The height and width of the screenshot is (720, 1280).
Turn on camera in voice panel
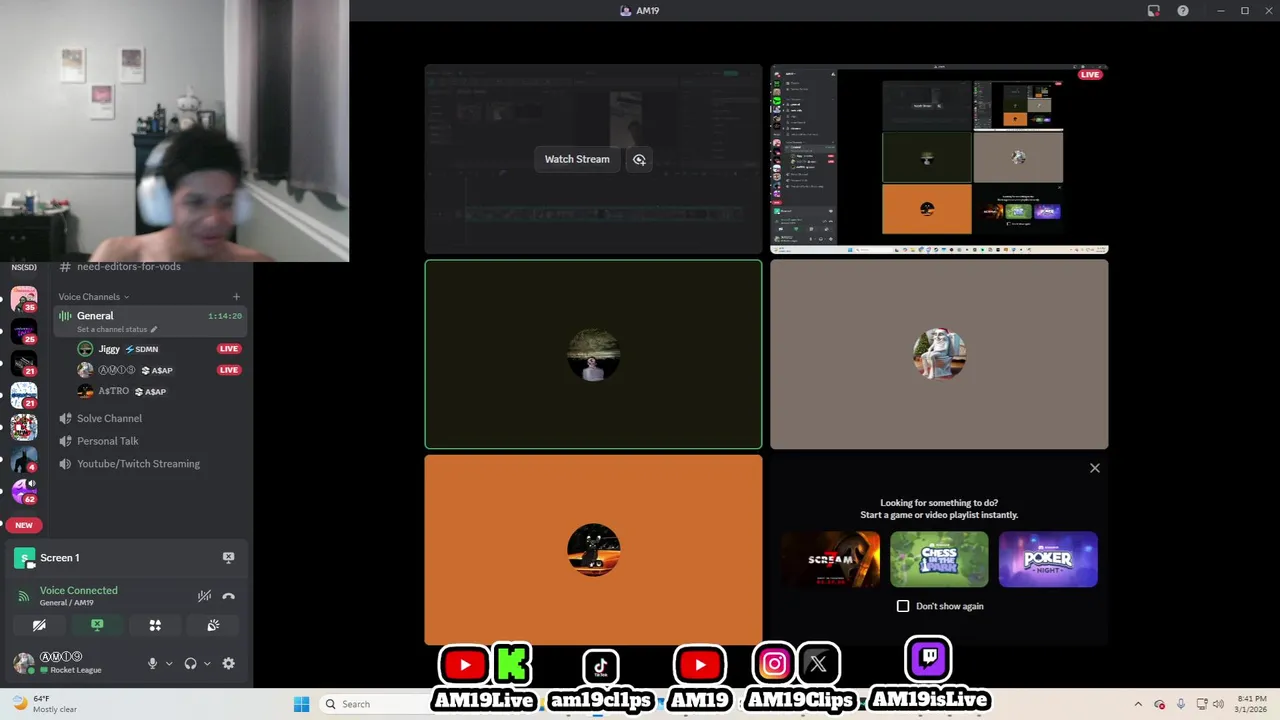coord(39,625)
